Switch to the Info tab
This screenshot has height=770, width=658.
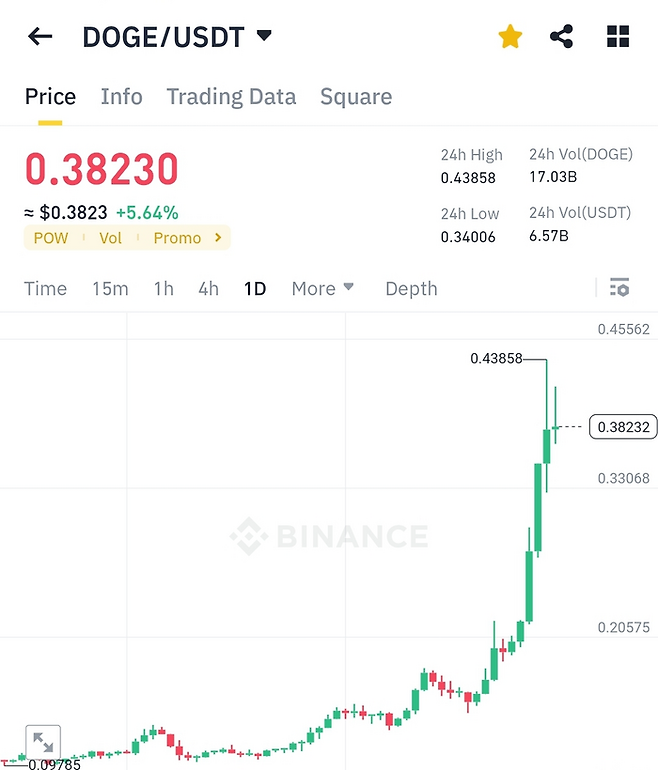[x=121, y=96]
